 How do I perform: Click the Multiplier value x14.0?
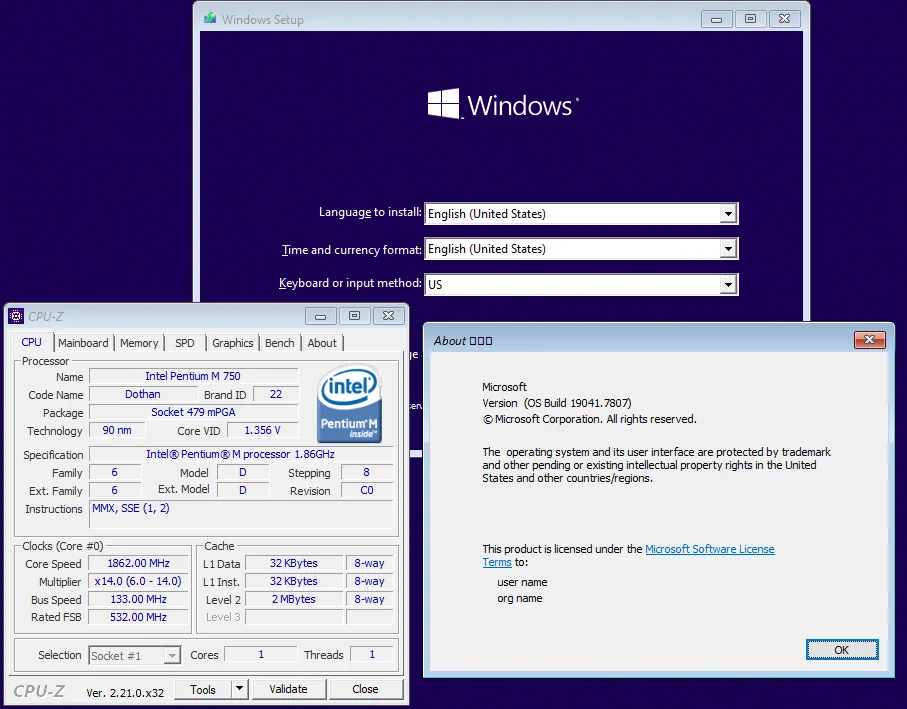(138, 581)
